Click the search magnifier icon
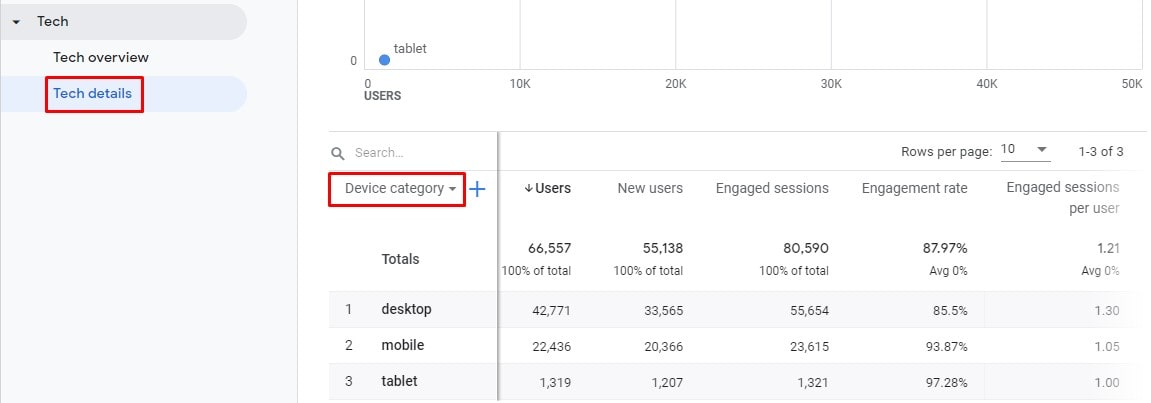Screen dimensions: 1151x403 point(338,153)
